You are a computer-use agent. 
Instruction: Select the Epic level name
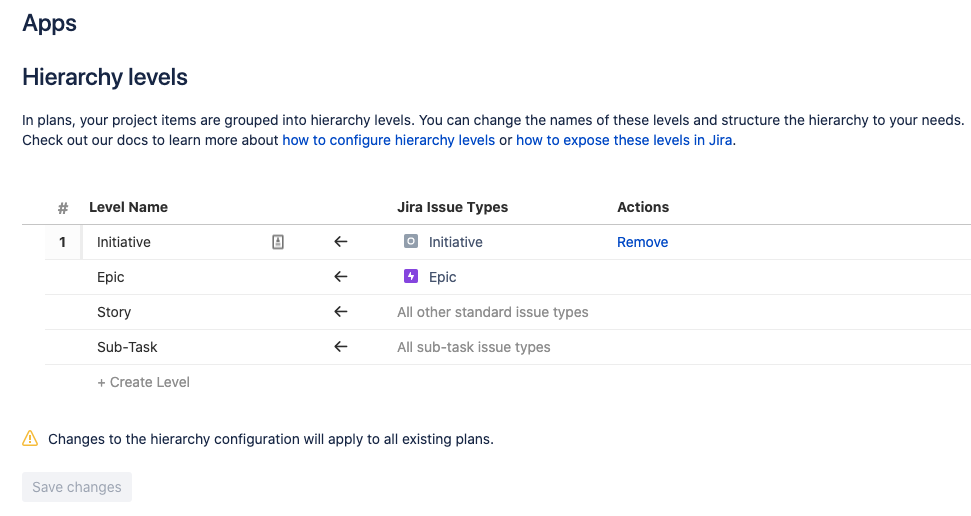110,277
